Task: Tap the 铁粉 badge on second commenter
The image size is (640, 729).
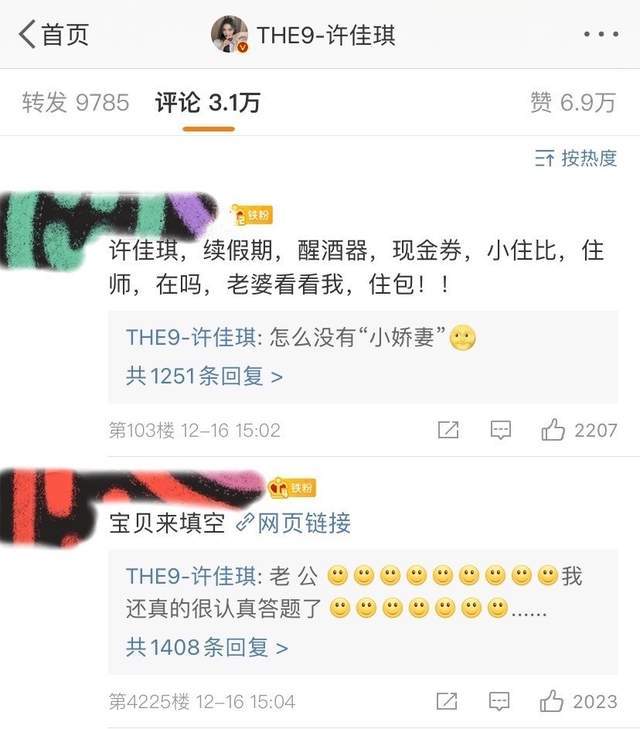Action: click(x=293, y=488)
